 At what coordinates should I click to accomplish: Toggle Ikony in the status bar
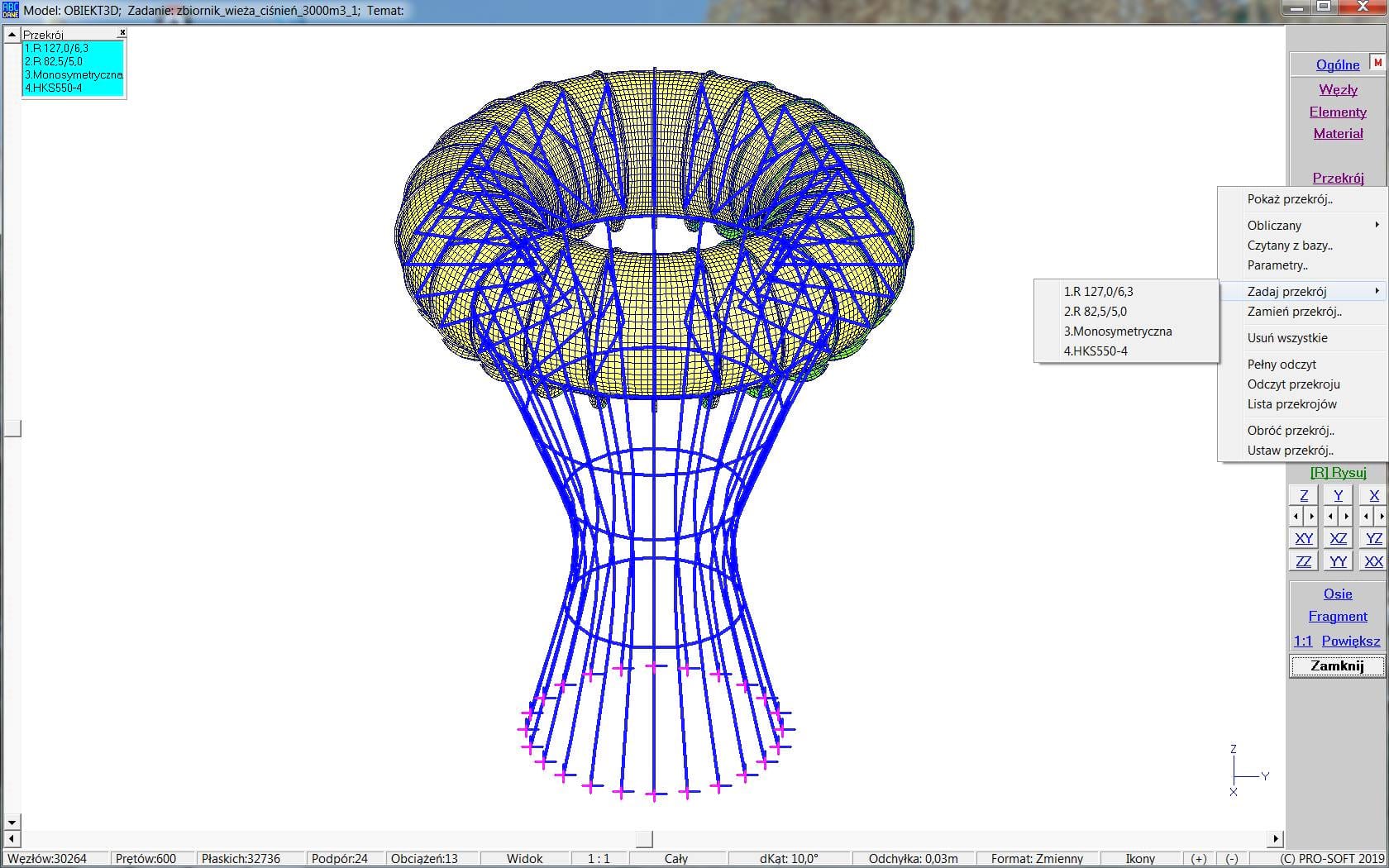[1140, 858]
